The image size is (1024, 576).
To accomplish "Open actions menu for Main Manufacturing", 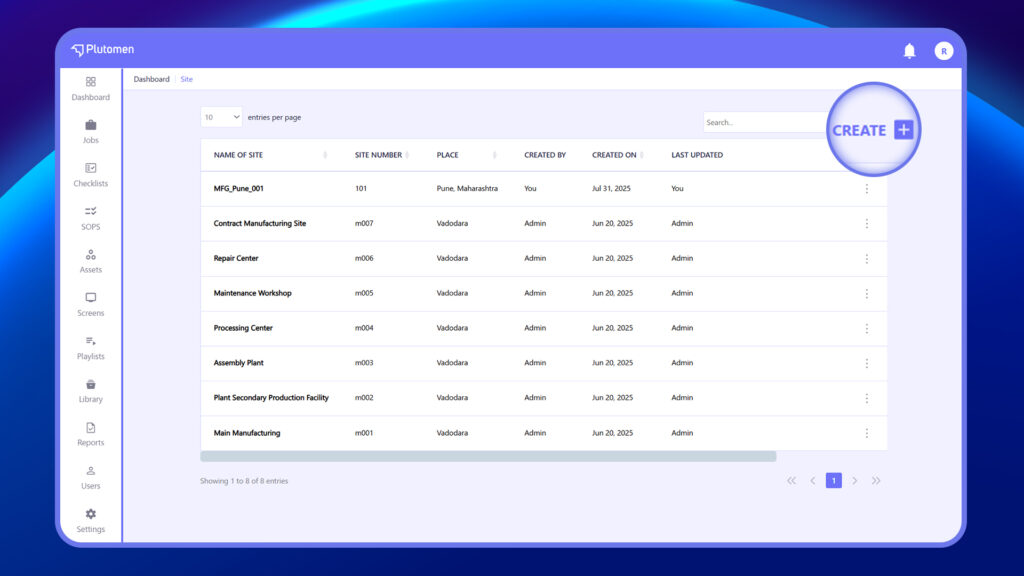I will tap(867, 433).
